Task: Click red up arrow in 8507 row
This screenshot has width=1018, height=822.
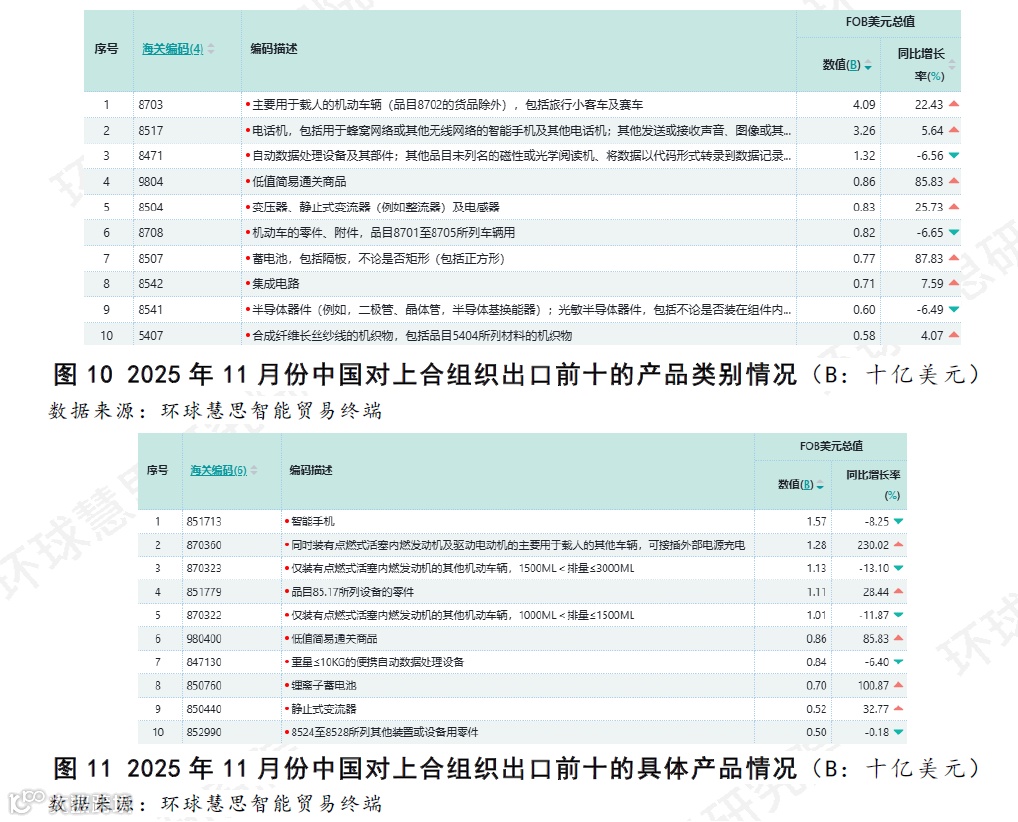Action: tap(954, 258)
